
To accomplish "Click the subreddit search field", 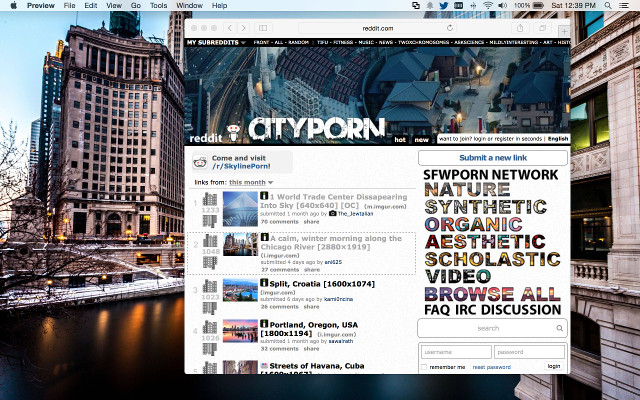I will [492, 328].
